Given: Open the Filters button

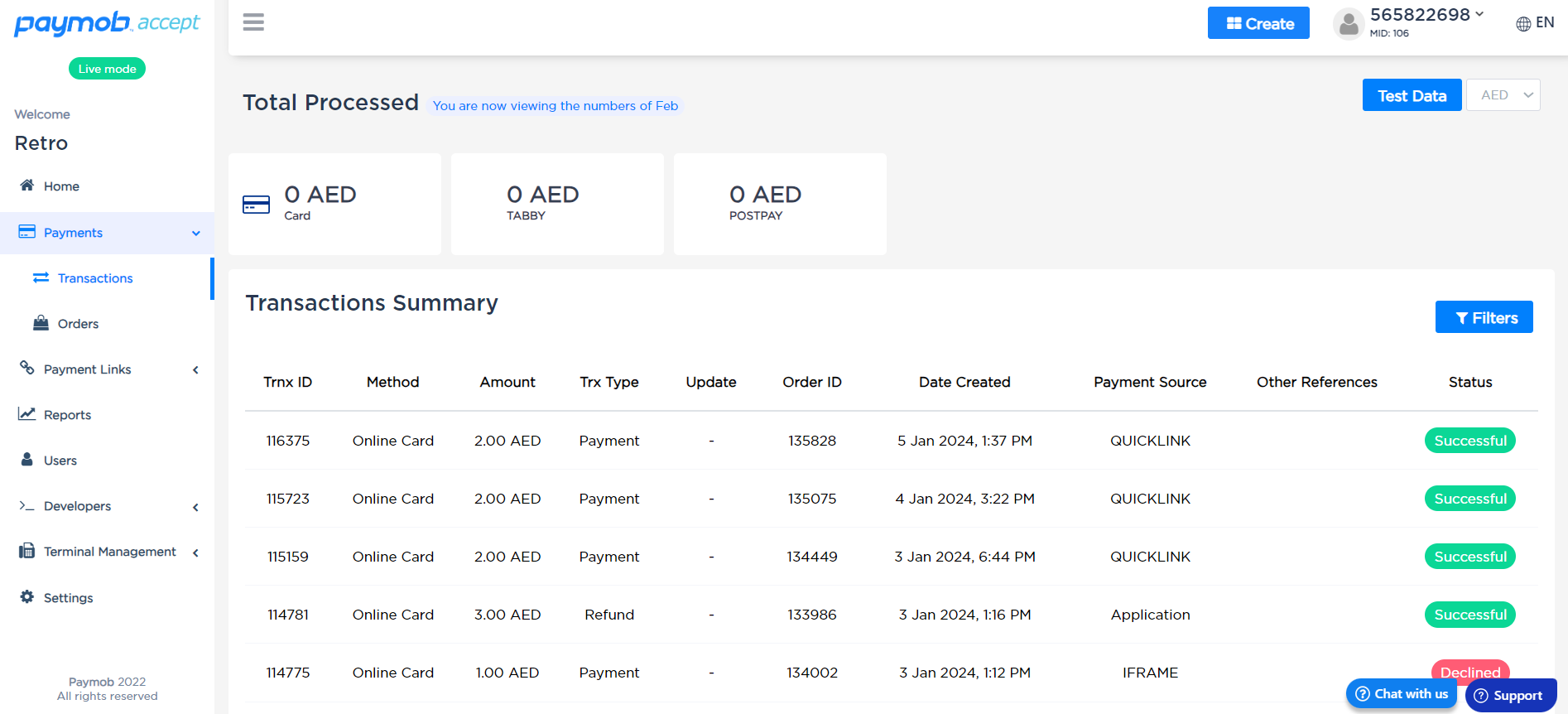Looking at the screenshot, I should [1484, 317].
